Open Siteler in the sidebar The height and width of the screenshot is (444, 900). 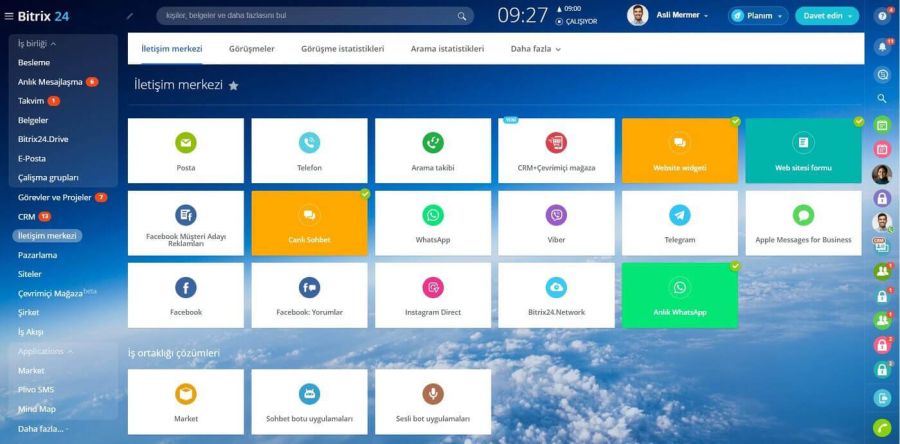pos(29,274)
